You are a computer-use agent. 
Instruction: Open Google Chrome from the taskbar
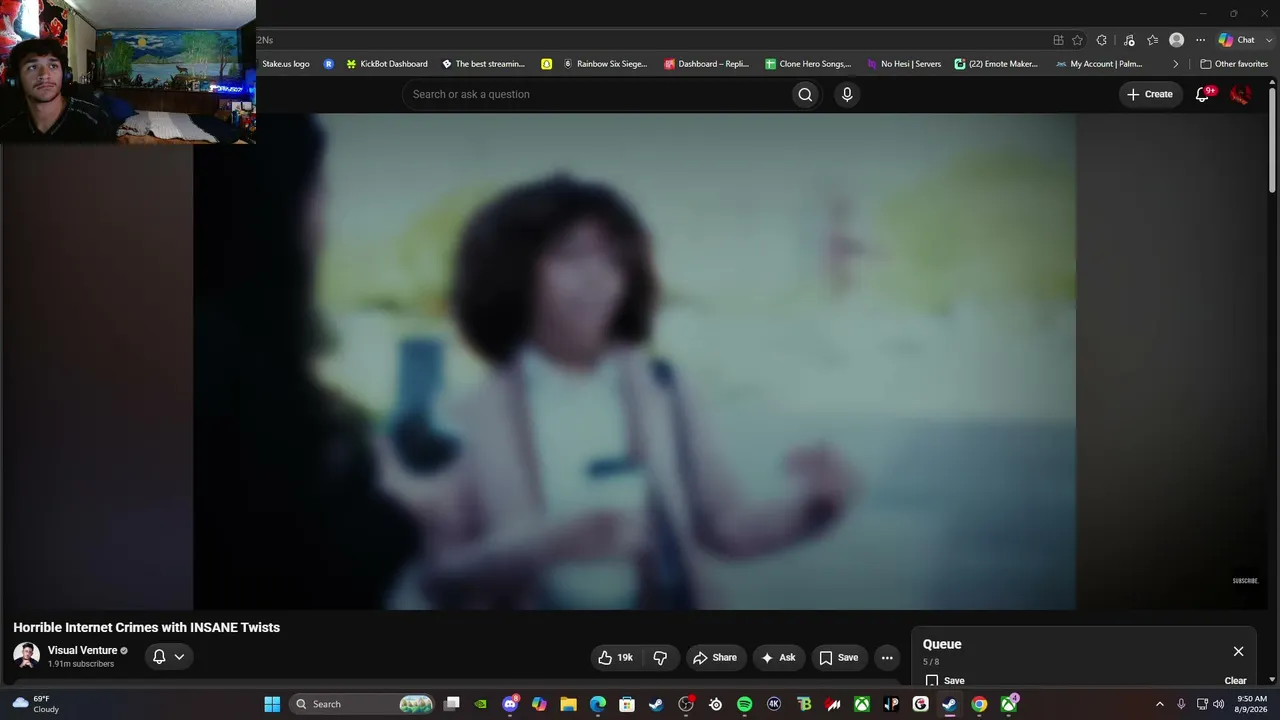click(x=979, y=704)
